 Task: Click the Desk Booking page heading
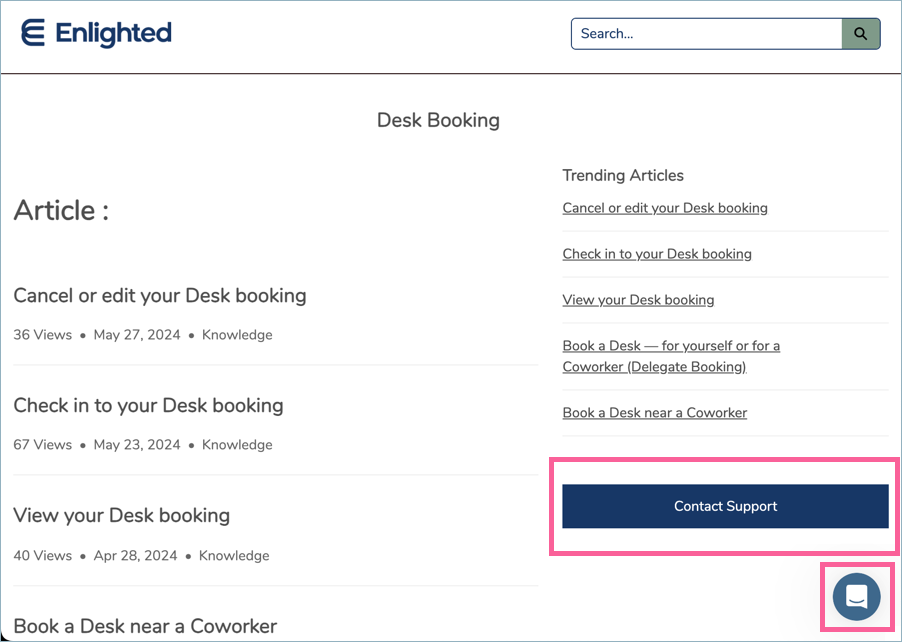(x=438, y=120)
